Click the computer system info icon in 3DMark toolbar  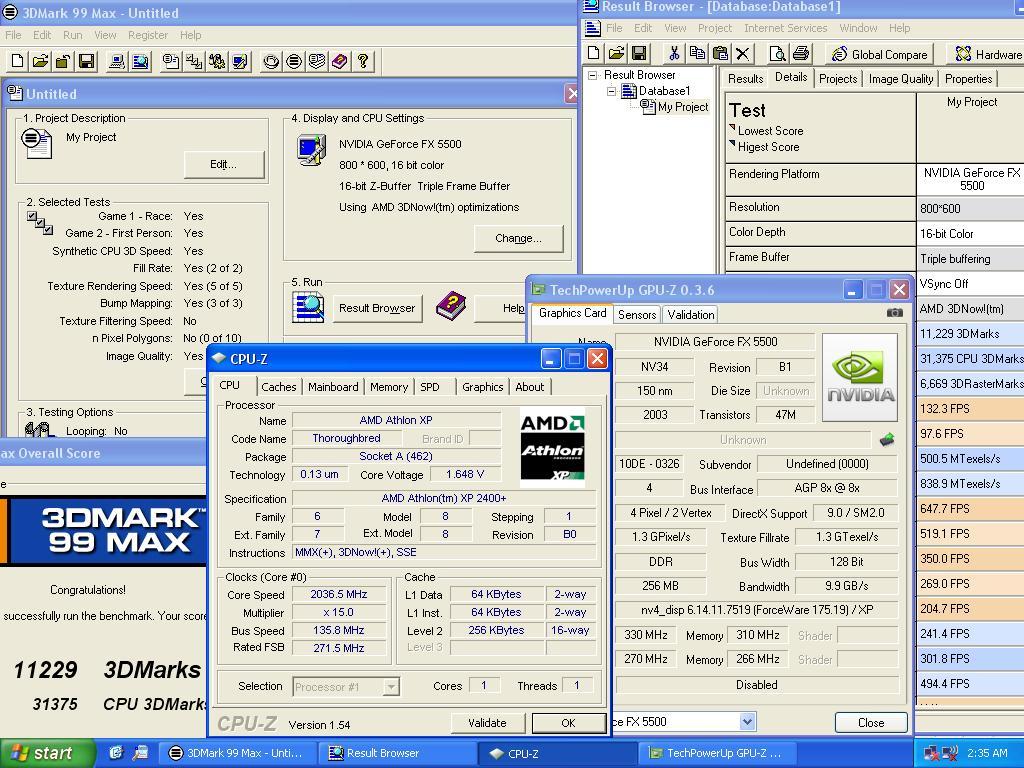pyautogui.click(x=117, y=61)
